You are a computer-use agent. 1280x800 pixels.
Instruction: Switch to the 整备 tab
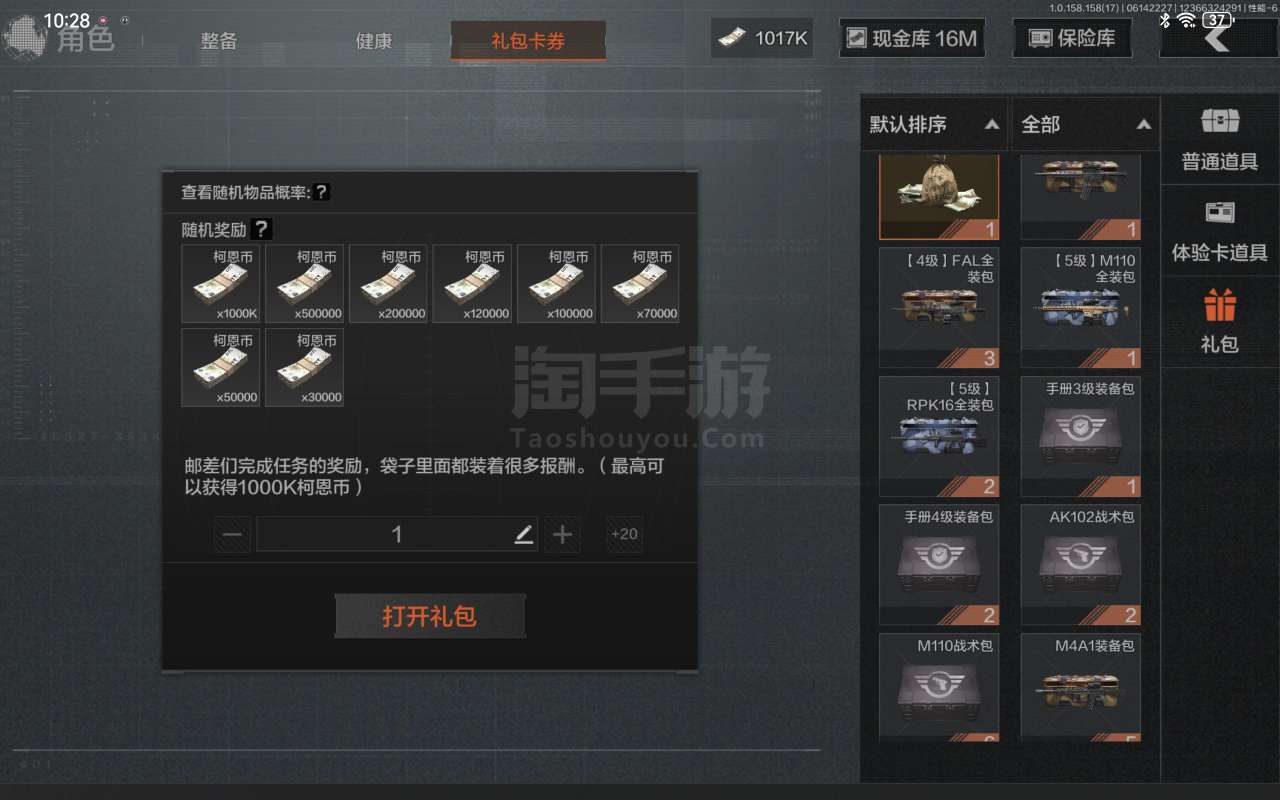point(219,41)
